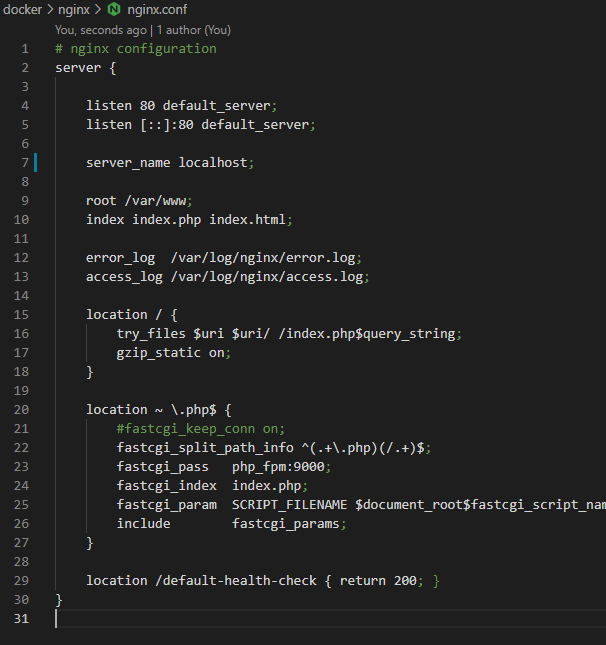Click the access_log directive line

tap(228, 276)
